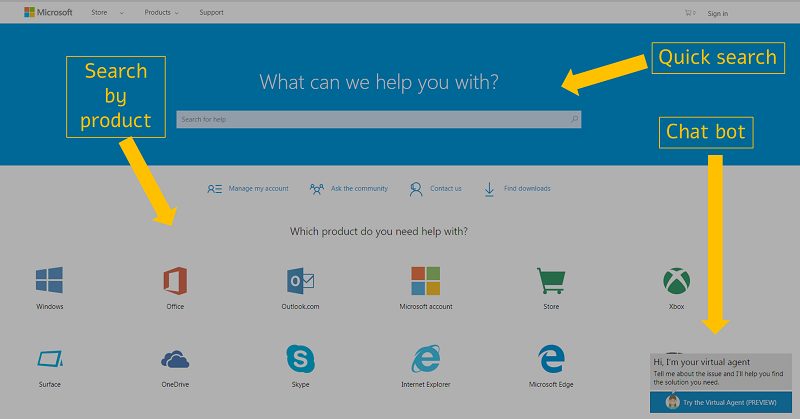Open the Find downloads link
Screen dimensions: 800x419
point(527,189)
